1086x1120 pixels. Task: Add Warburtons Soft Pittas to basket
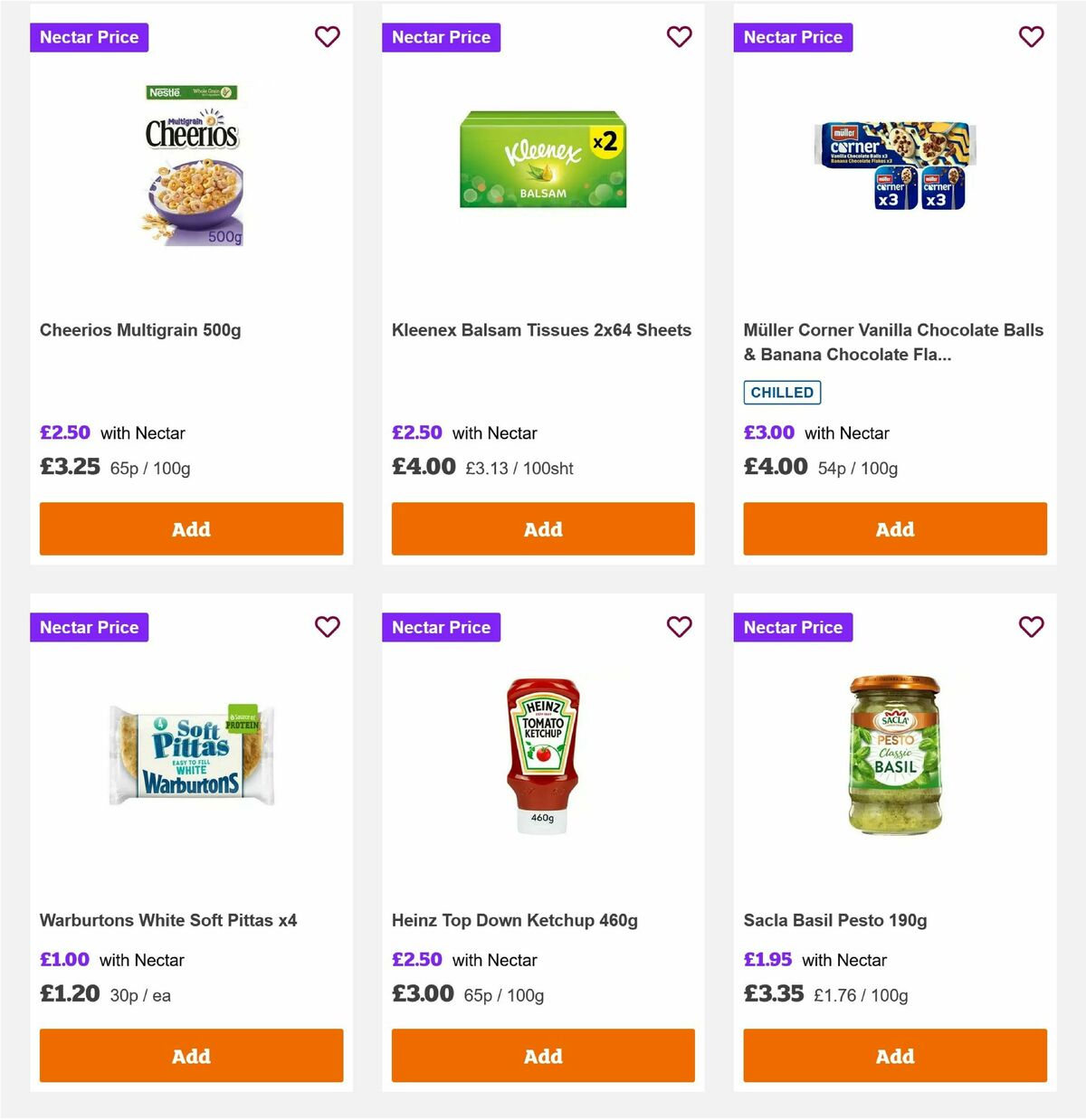click(x=191, y=1056)
